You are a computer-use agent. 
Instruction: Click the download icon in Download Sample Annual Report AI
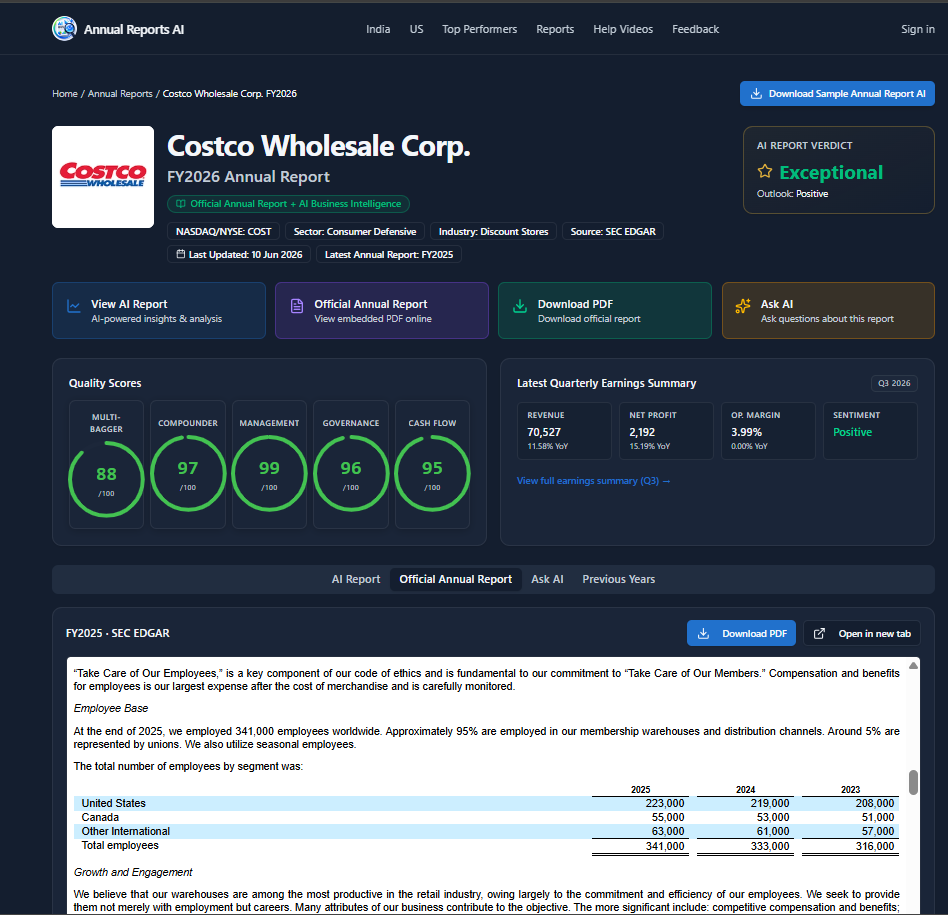(x=756, y=94)
